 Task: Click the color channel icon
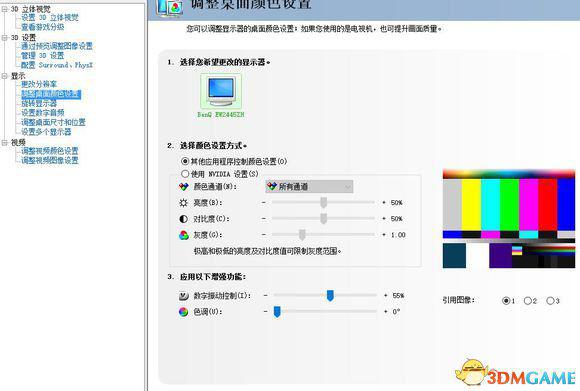(x=184, y=186)
